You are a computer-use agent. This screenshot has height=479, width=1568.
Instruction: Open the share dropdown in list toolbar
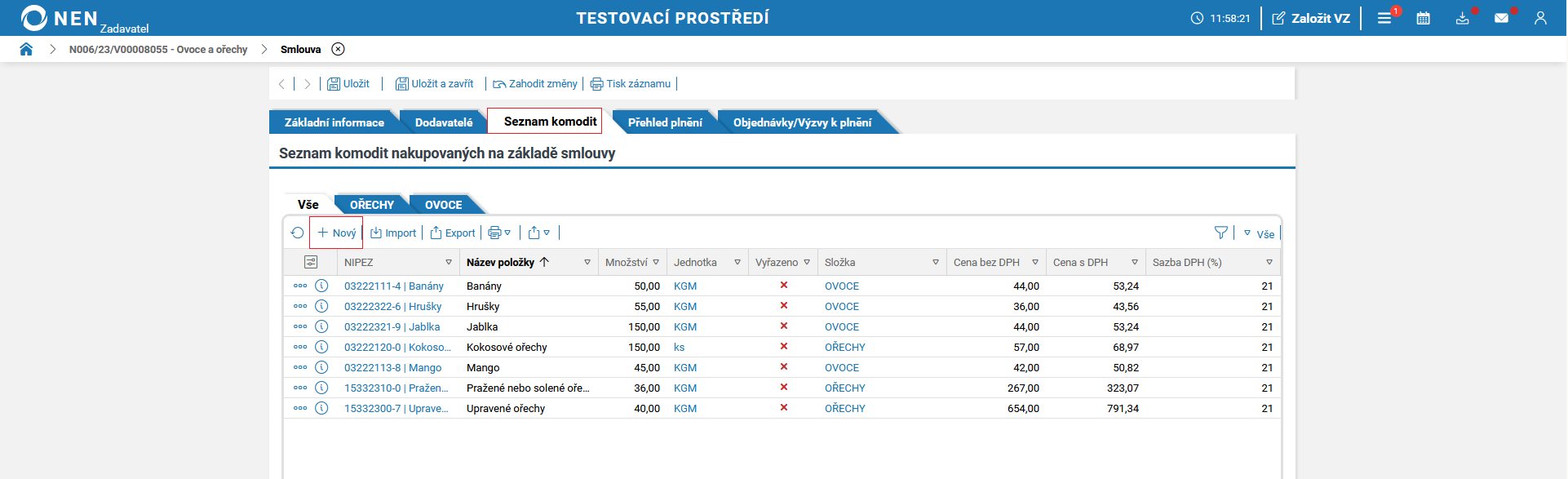tap(539, 233)
